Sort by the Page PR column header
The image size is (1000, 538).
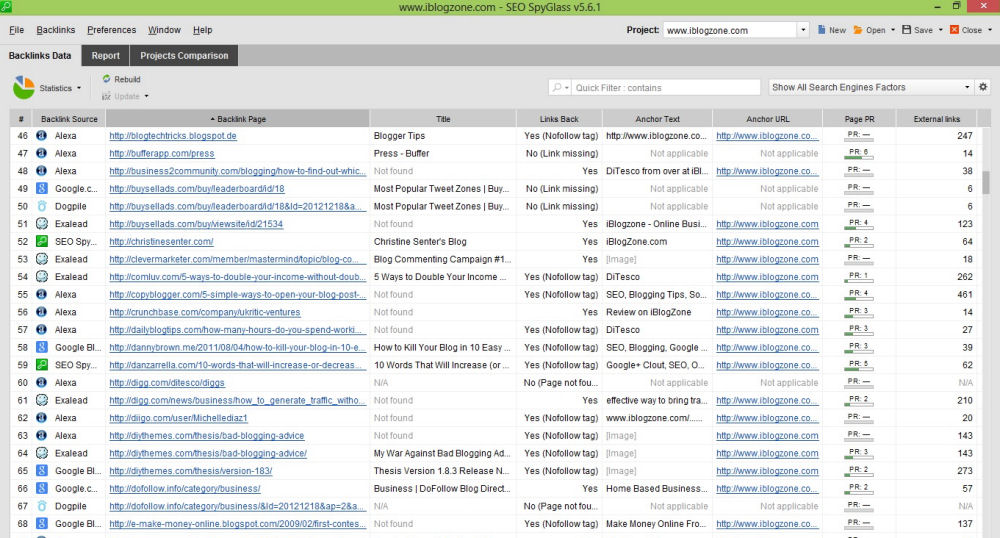pyautogui.click(x=859, y=119)
